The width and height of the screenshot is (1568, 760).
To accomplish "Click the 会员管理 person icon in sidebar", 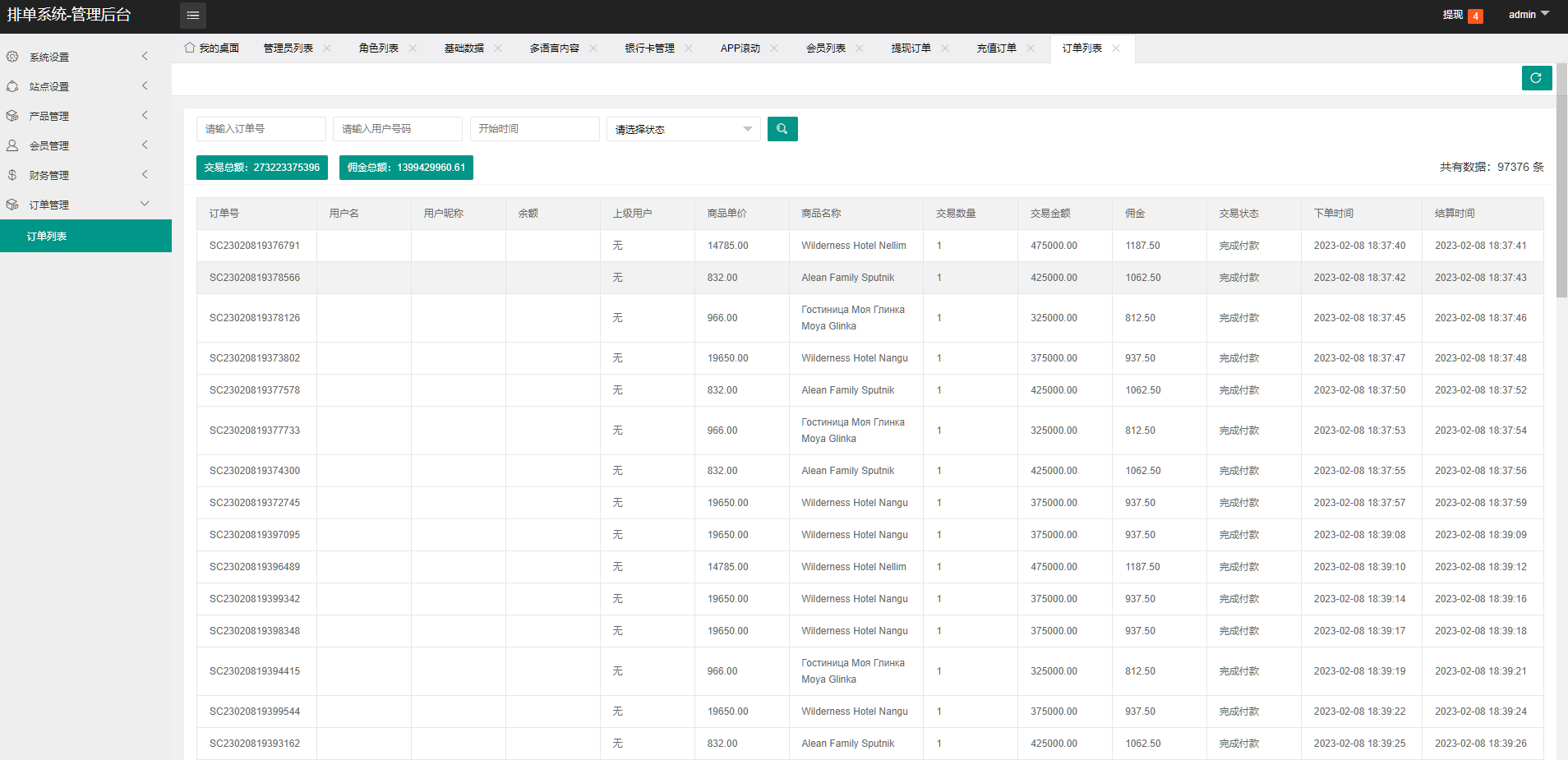I will tap(12, 145).
